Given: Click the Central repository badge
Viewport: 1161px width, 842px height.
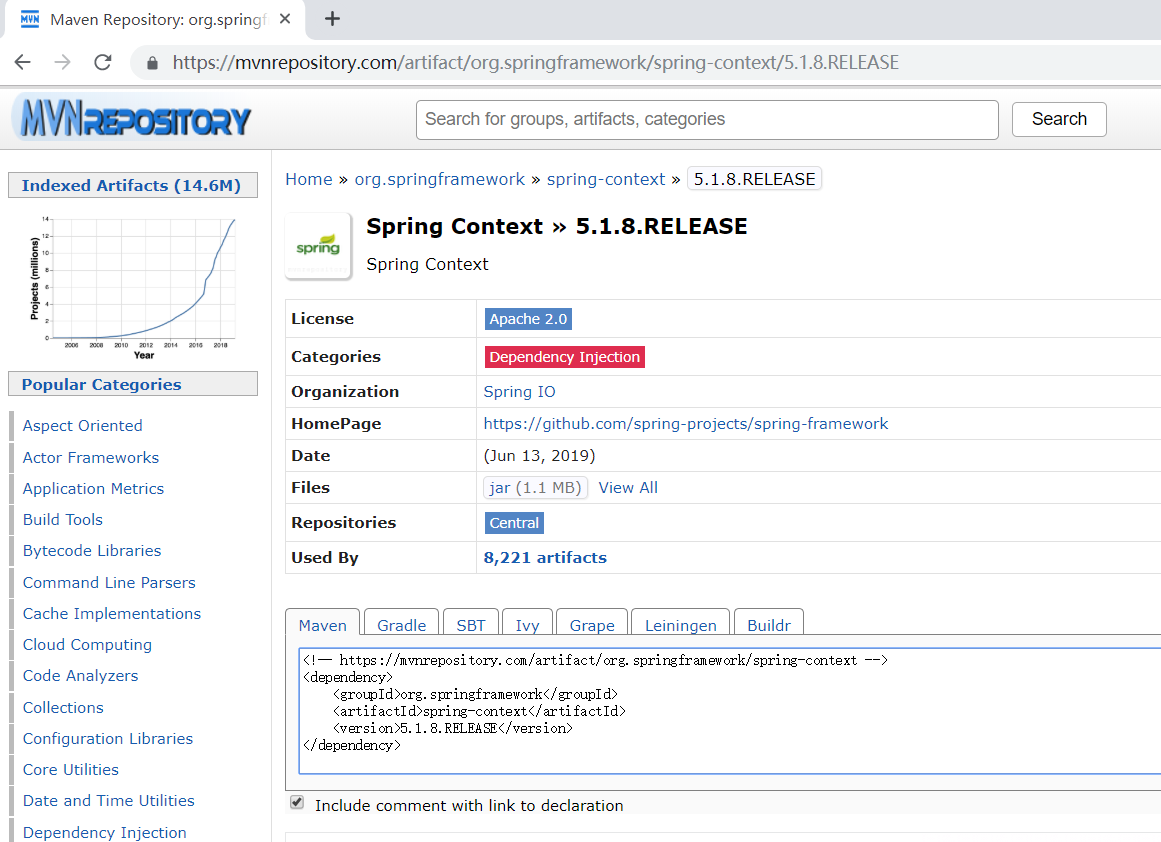Looking at the screenshot, I should (x=514, y=523).
